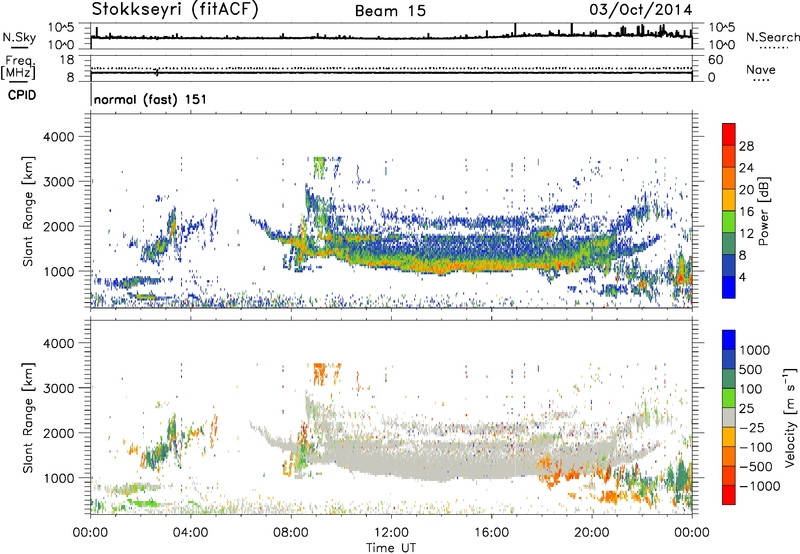The width and height of the screenshot is (800, 554).
Task: Select the 'Beam 15' heading
Action: pos(390,11)
